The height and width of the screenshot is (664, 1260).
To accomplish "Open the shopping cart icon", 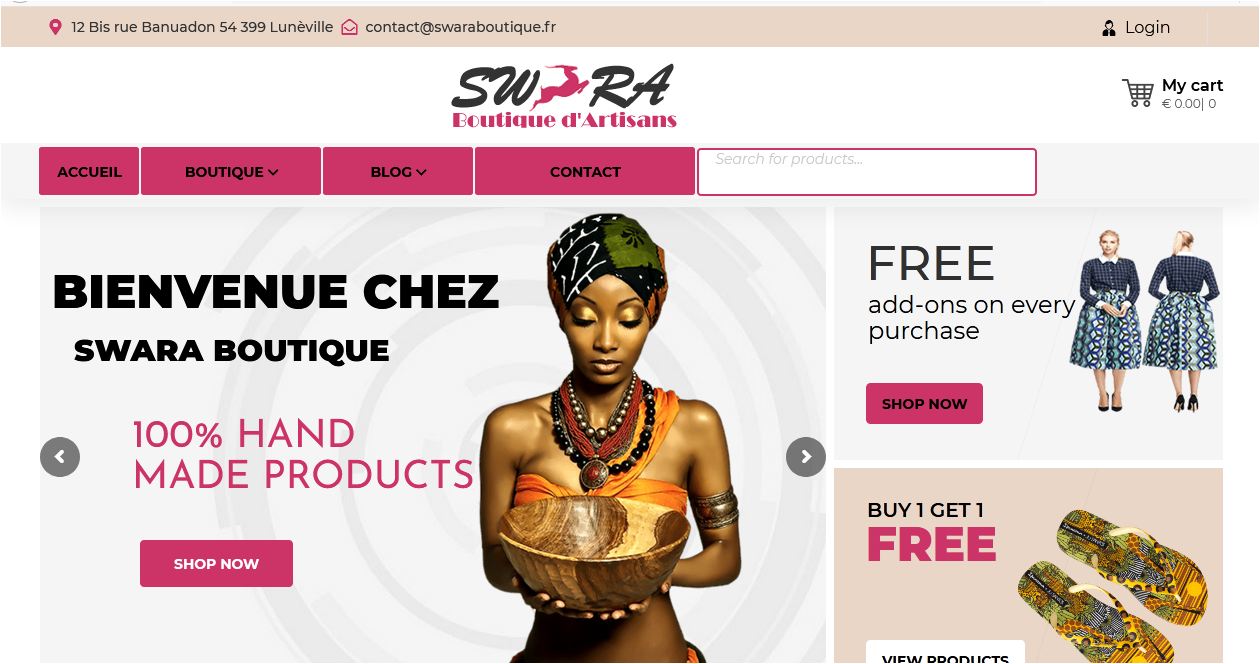I will (1138, 93).
